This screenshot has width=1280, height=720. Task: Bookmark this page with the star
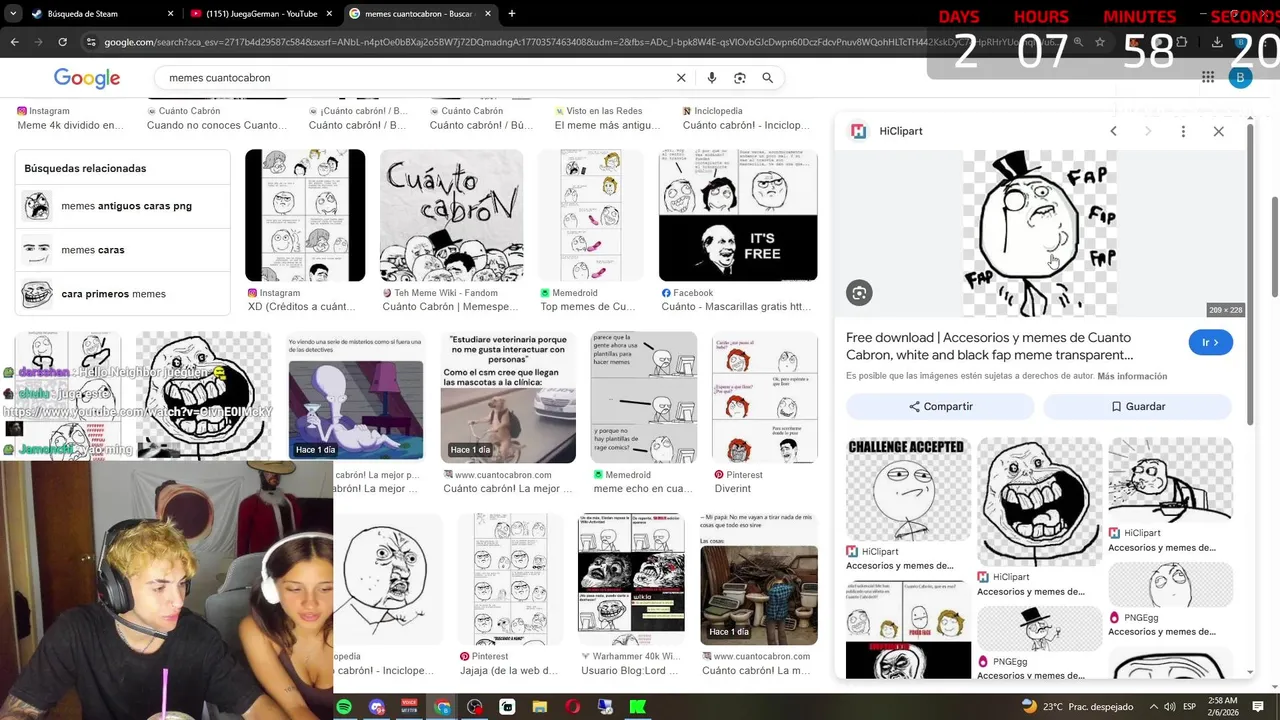coord(1100,42)
